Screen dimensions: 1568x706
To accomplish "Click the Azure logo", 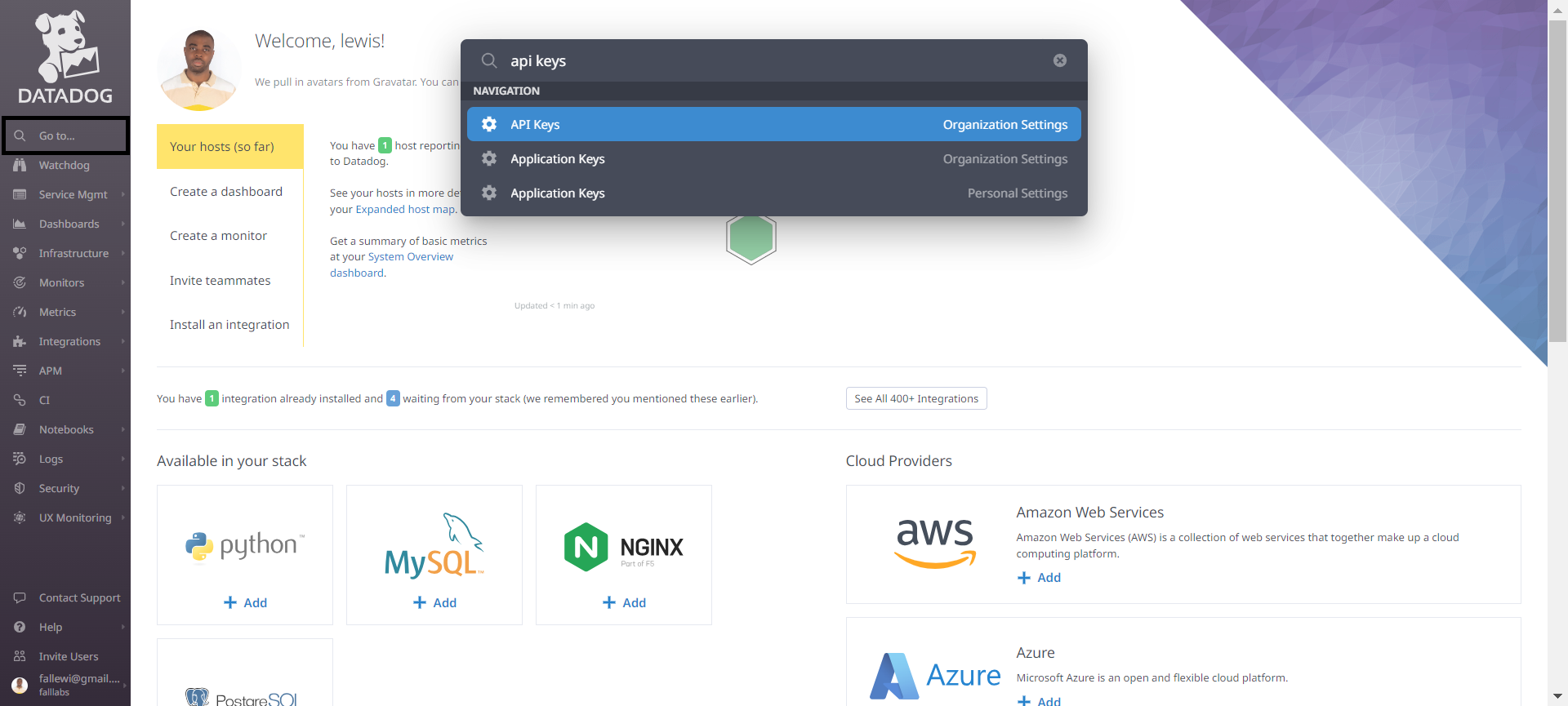I will click(935, 676).
